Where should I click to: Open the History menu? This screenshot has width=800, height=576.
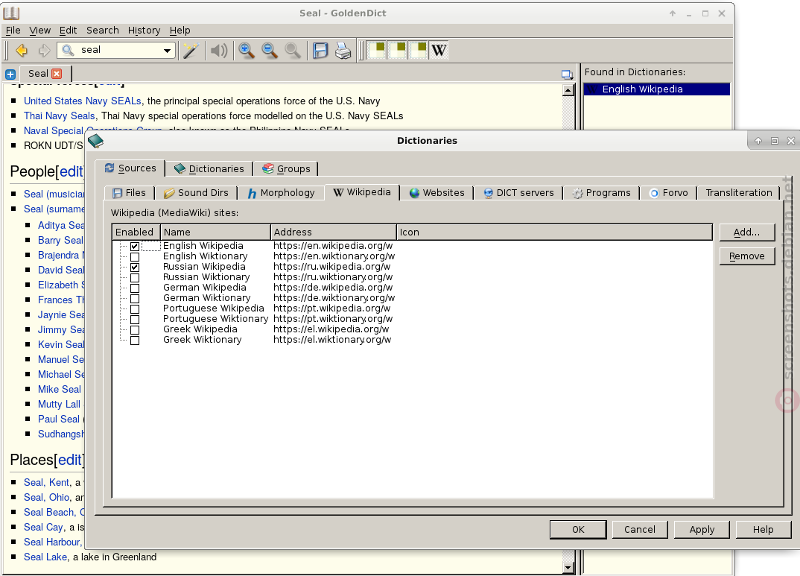pyautogui.click(x=144, y=31)
